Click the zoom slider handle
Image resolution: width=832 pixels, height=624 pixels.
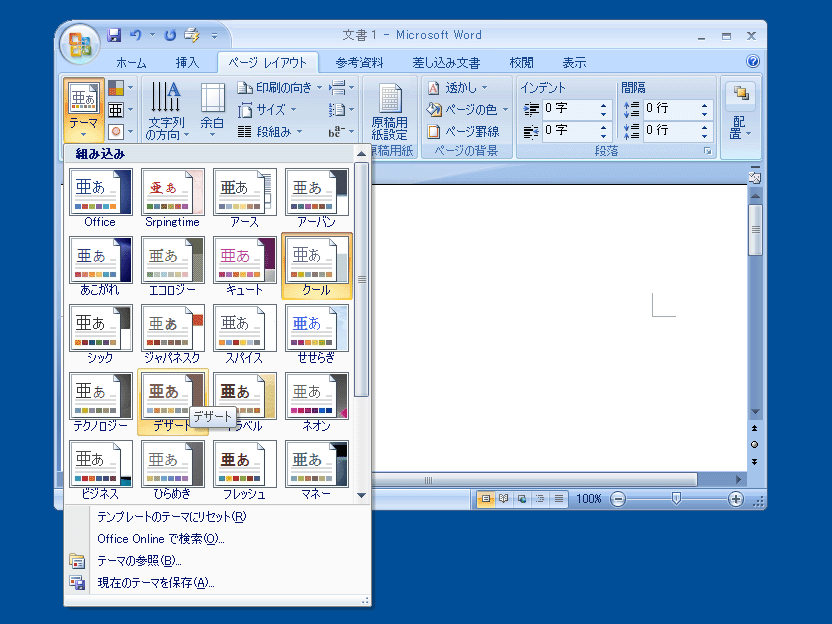tap(676, 499)
